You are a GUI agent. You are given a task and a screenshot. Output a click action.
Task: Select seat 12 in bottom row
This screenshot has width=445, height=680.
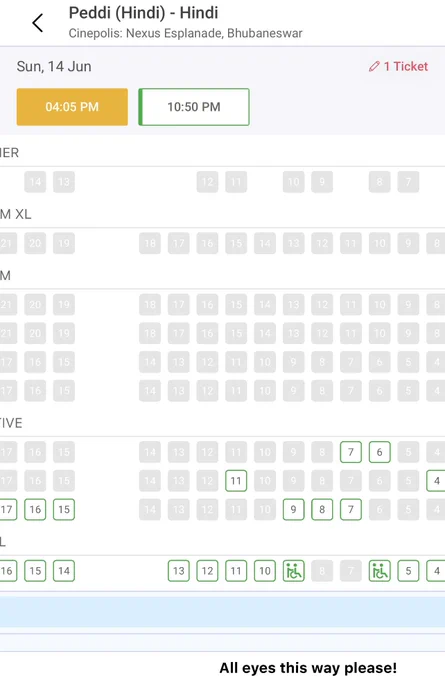tap(207, 571)
